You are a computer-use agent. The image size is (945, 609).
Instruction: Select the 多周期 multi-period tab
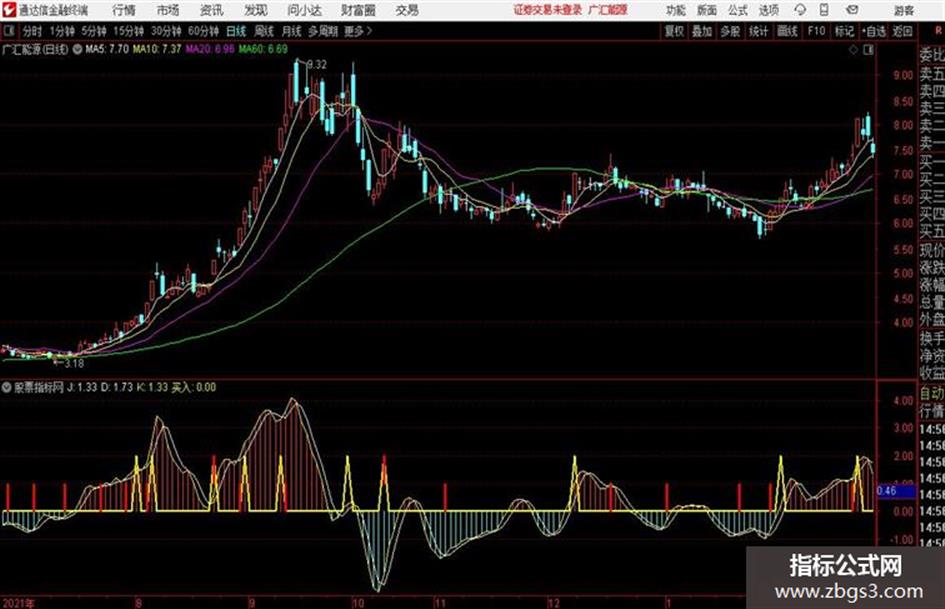pyautogui.click(x=323, y=31)
